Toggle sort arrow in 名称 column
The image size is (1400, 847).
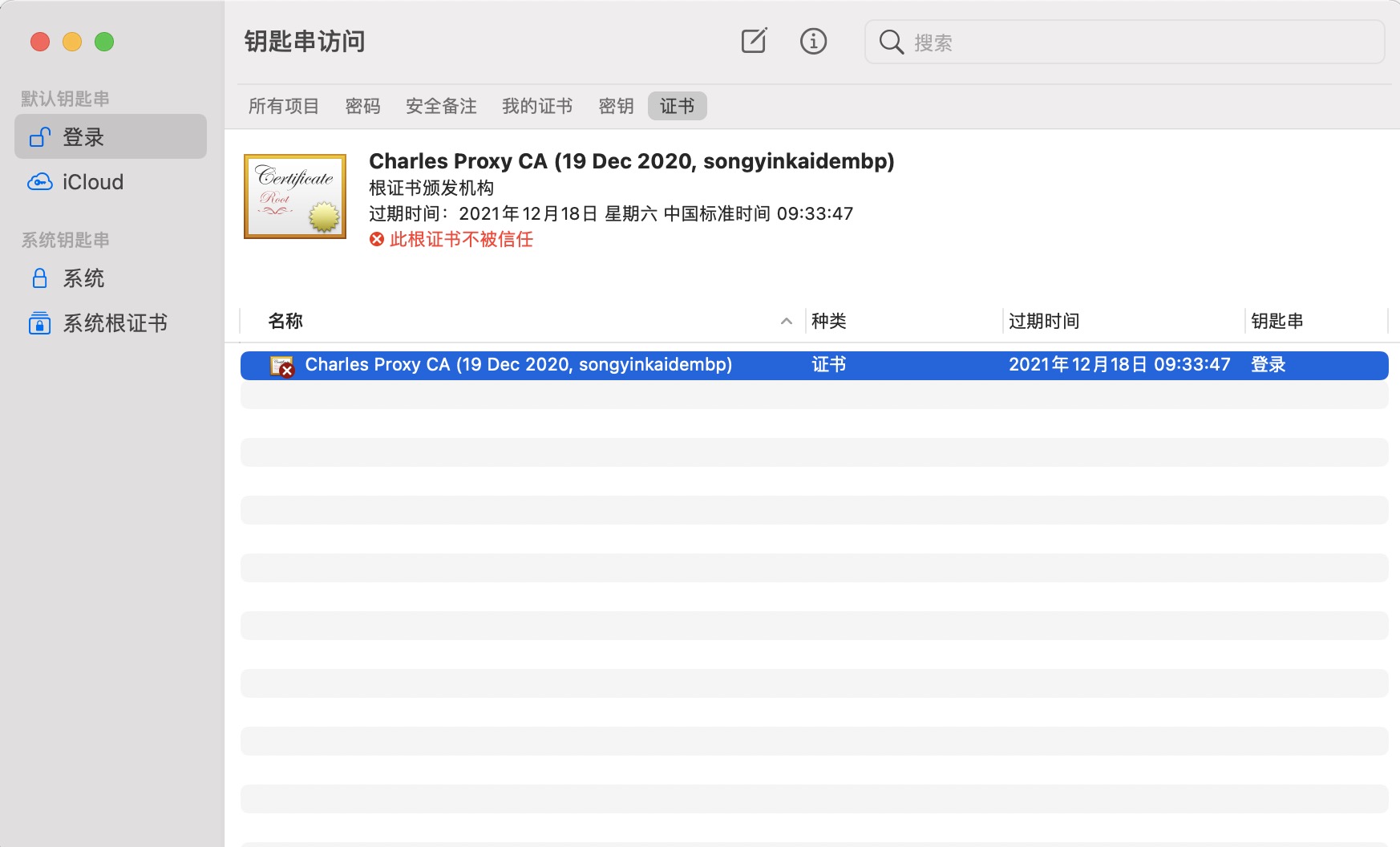pyautogui.click(x=787, y=321)
